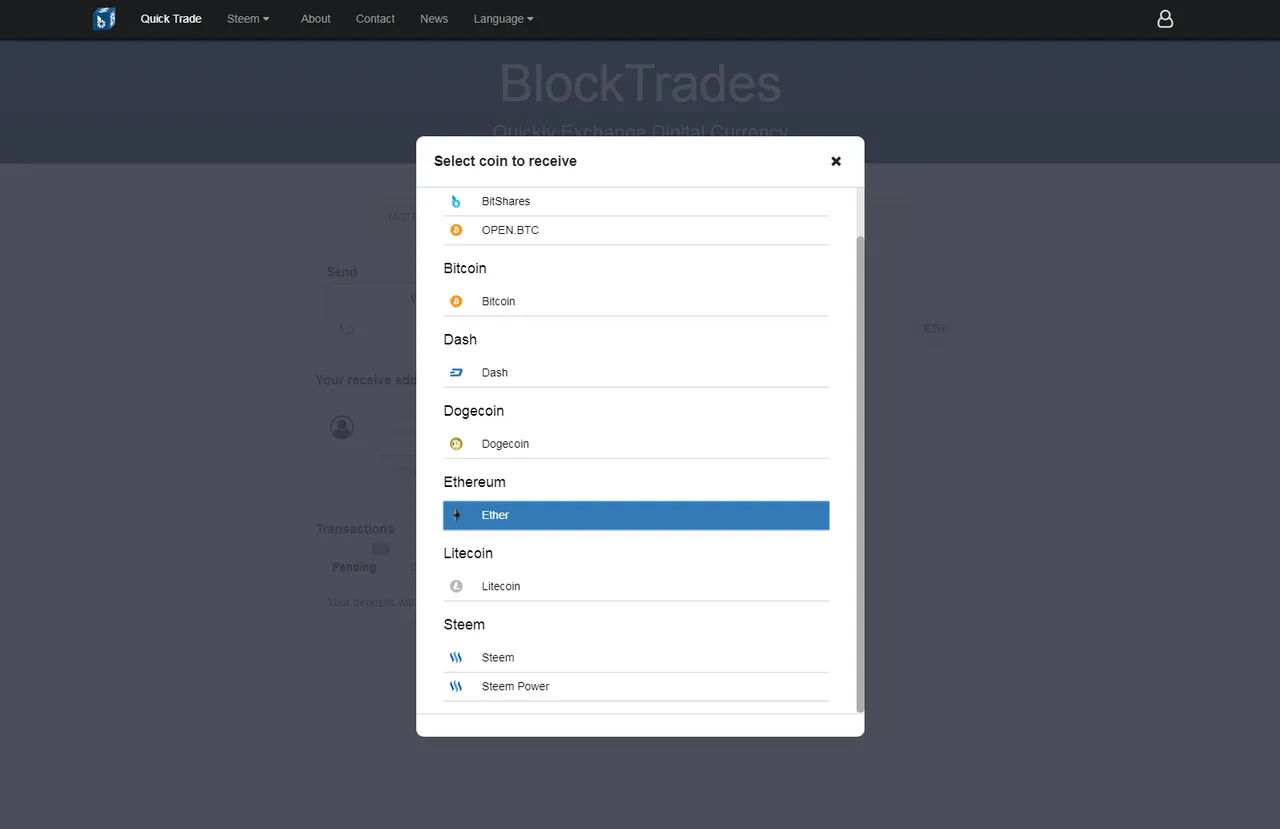Click the BlockTrades cube logo

tap(104, 18)
